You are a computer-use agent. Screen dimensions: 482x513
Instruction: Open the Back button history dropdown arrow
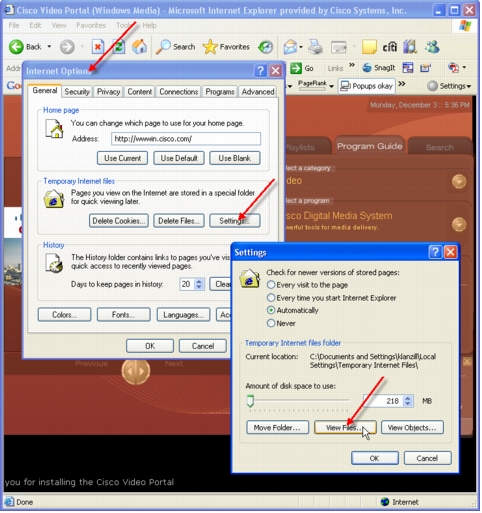(49, 47)
